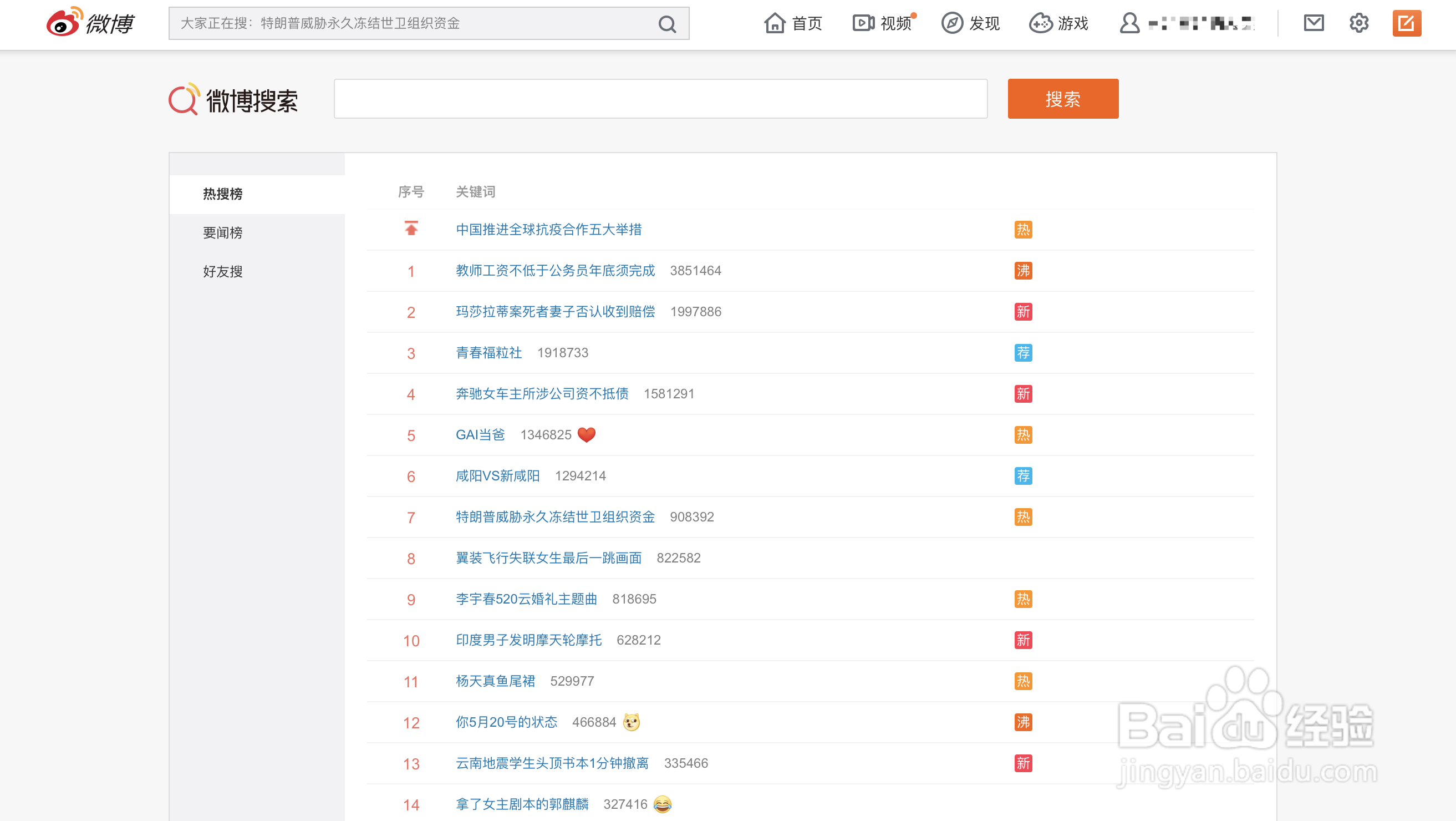Open 中国推进全球抗疫合作五大举措 topic
This screenshot has width=1456, height=821.
click(x=549, y=230)
